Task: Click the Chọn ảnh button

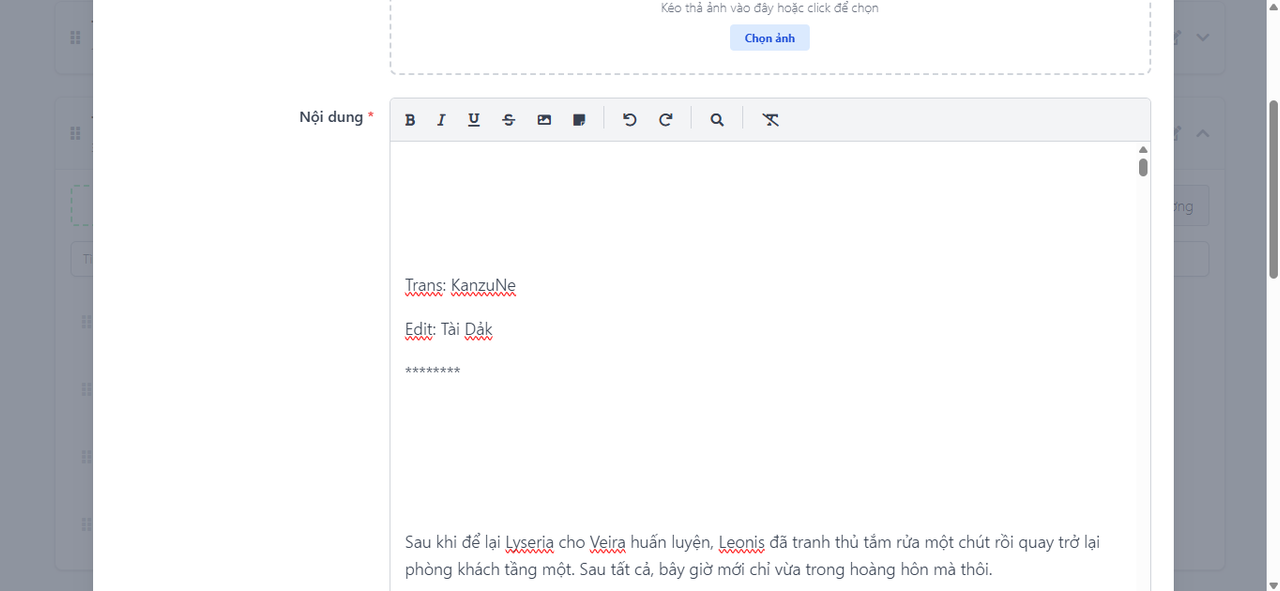Action: [x=769, y=38]
